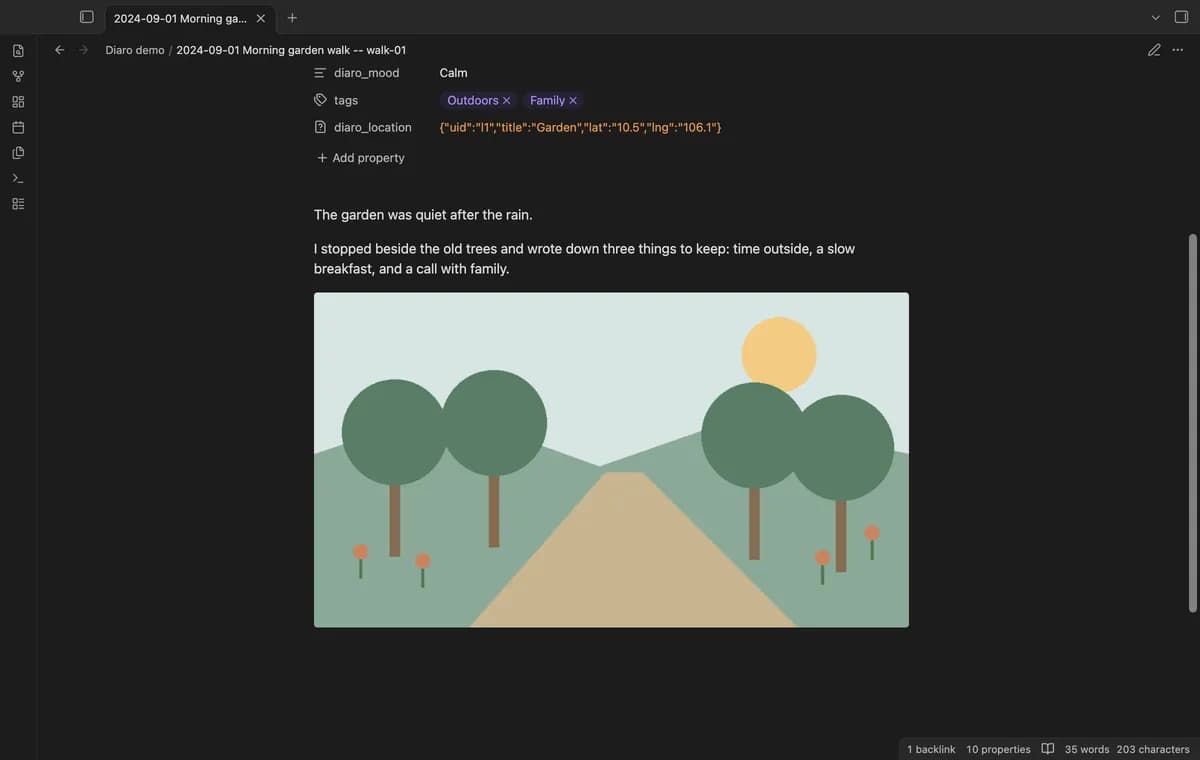Open more options three-dot menu

[x=1178, y=50]
